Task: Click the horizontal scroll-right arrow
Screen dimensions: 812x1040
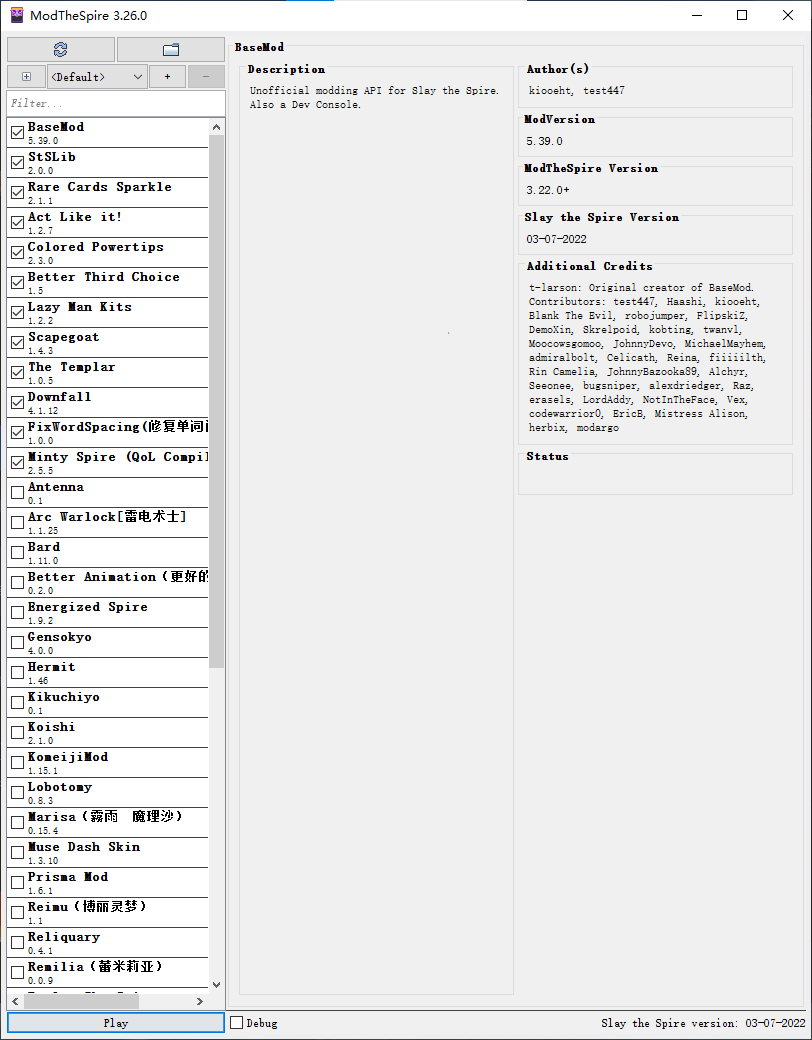Action: coord(200,1001)
